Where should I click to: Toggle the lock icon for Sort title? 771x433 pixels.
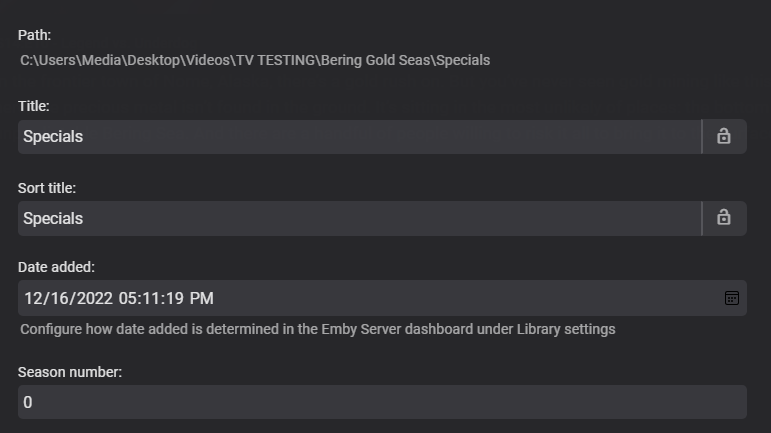pyautogui.click(x=724, y=218)
